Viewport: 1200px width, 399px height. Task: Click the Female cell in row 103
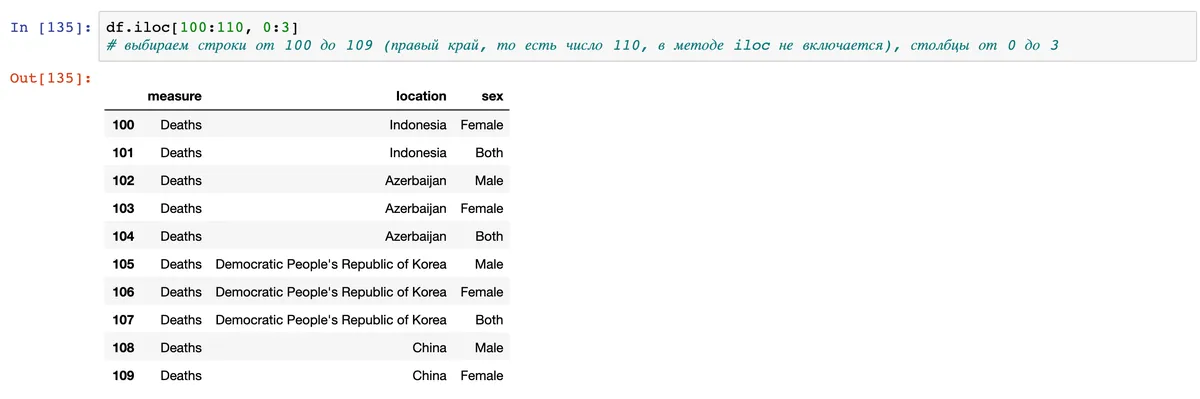482,209
